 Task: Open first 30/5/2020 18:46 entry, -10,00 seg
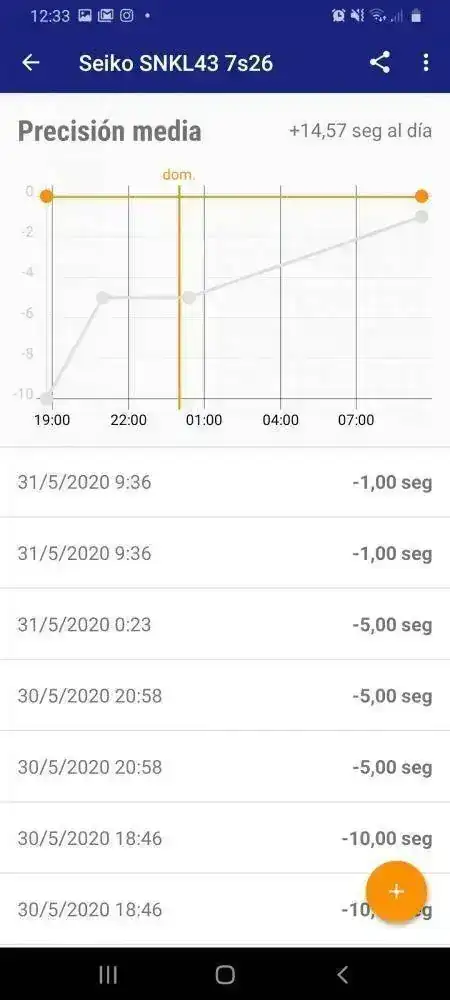[225, 838]
